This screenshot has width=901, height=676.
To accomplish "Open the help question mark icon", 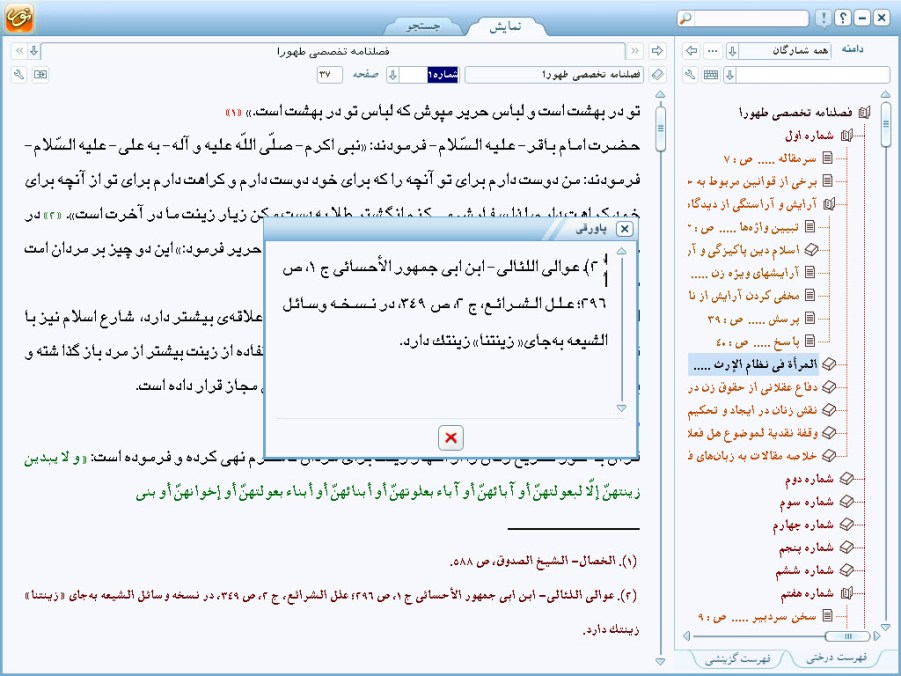I will tap(842, 18).
